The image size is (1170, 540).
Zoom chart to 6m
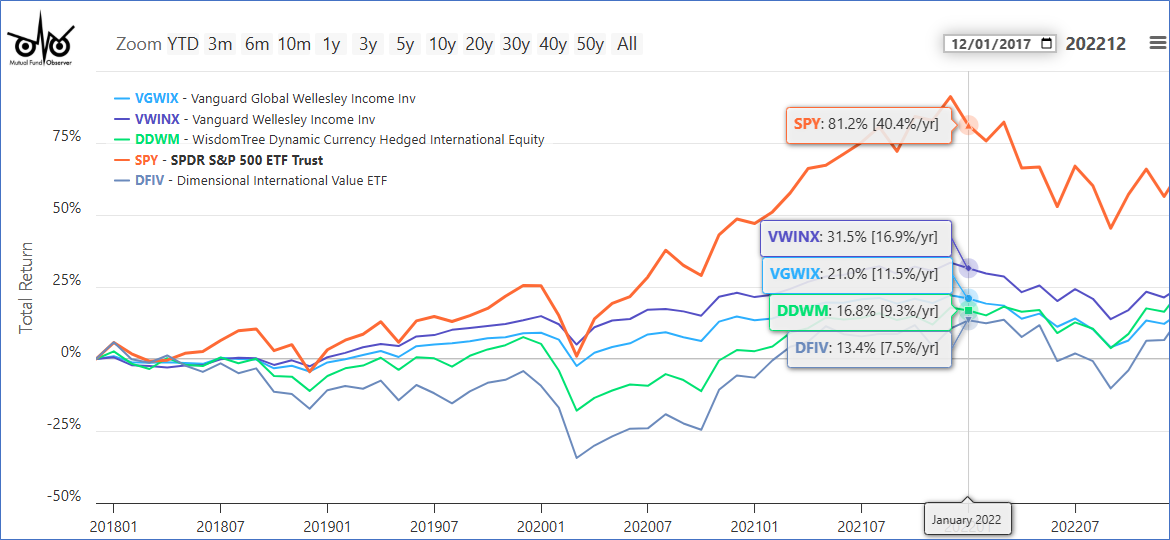click(257, 44)
